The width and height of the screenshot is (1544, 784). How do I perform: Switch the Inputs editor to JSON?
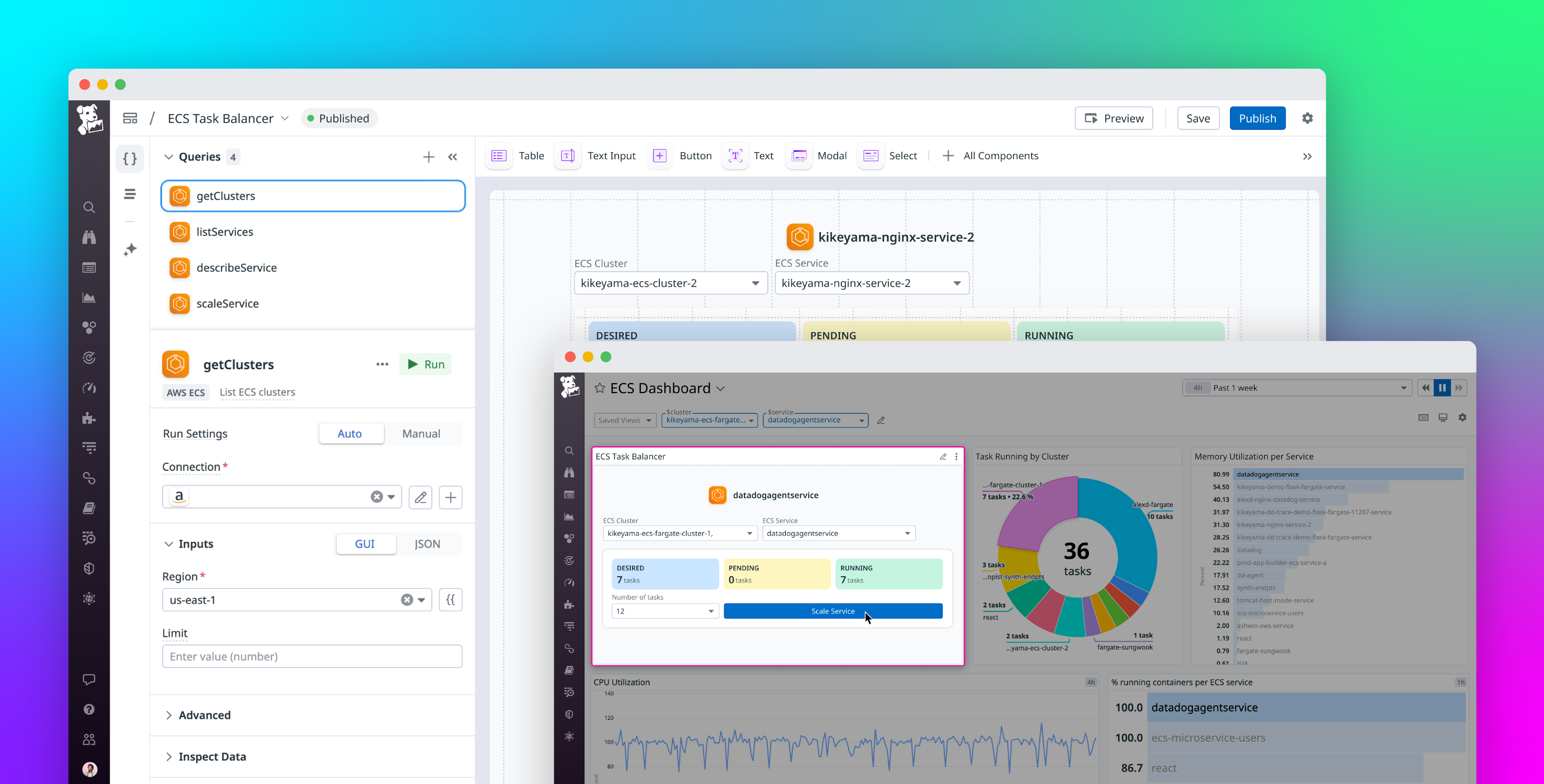point(427,544)
